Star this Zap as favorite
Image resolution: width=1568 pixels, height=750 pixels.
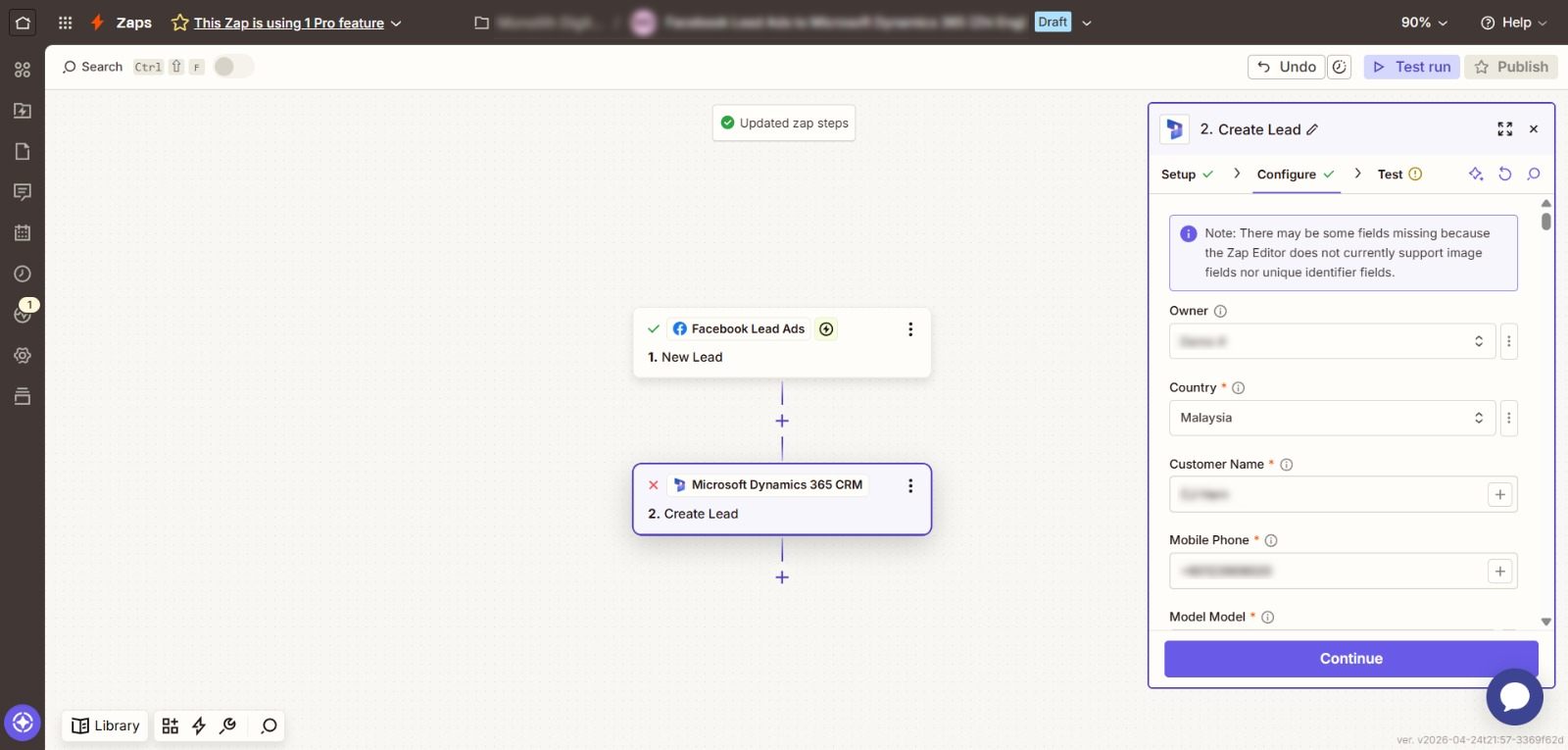click(180, 23)
